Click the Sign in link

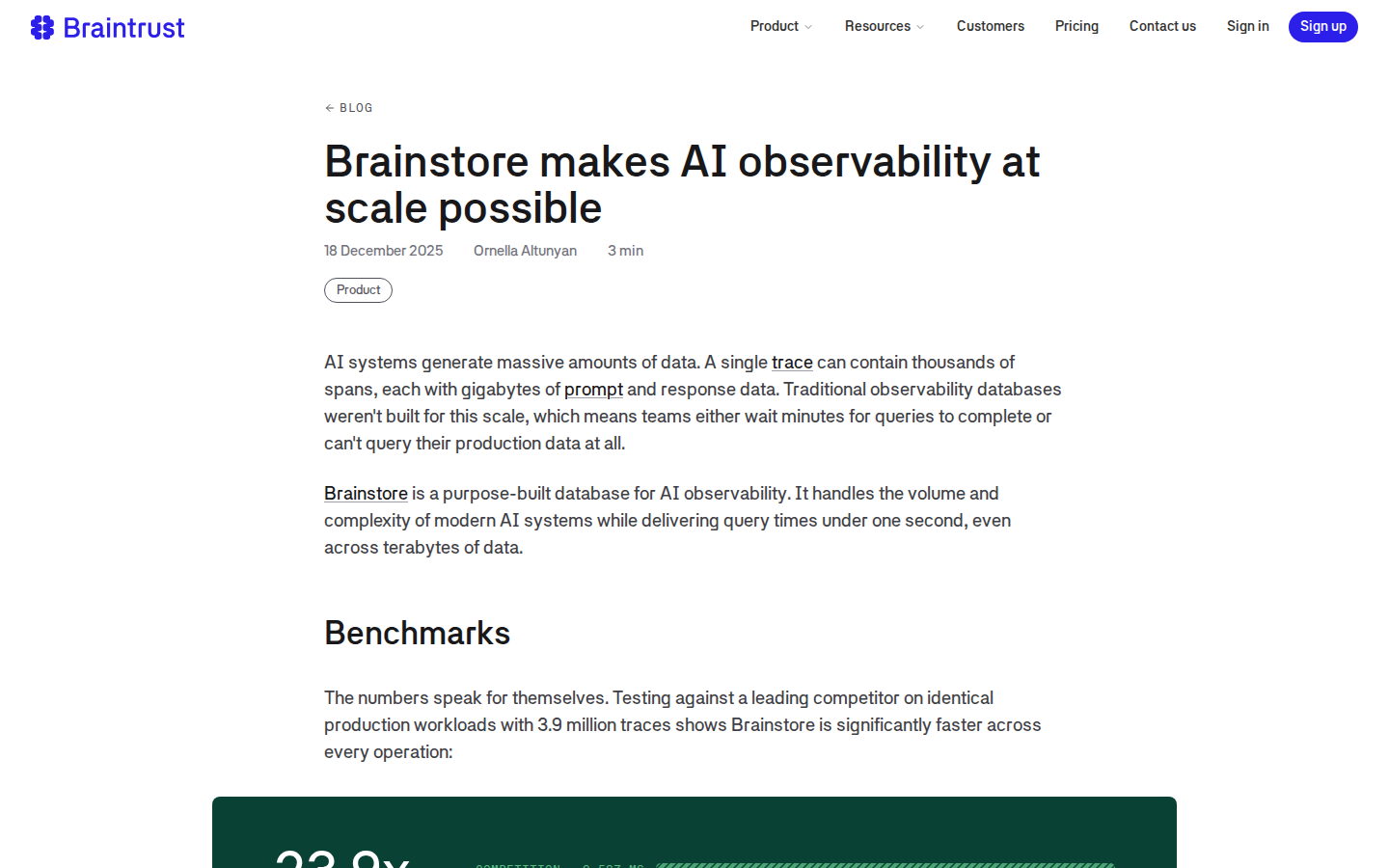1247,26
